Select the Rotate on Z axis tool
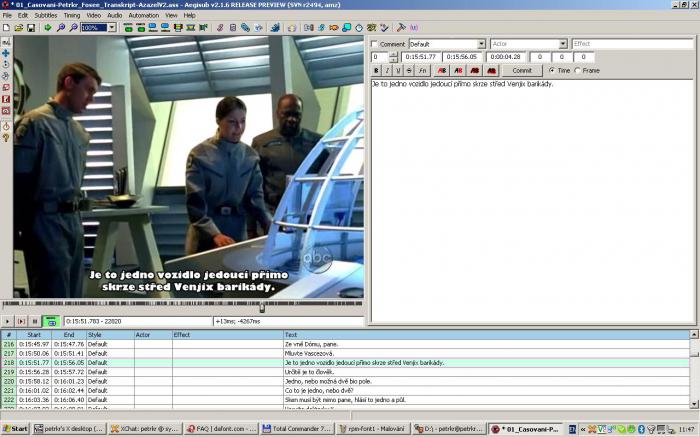 click(6, 64)
